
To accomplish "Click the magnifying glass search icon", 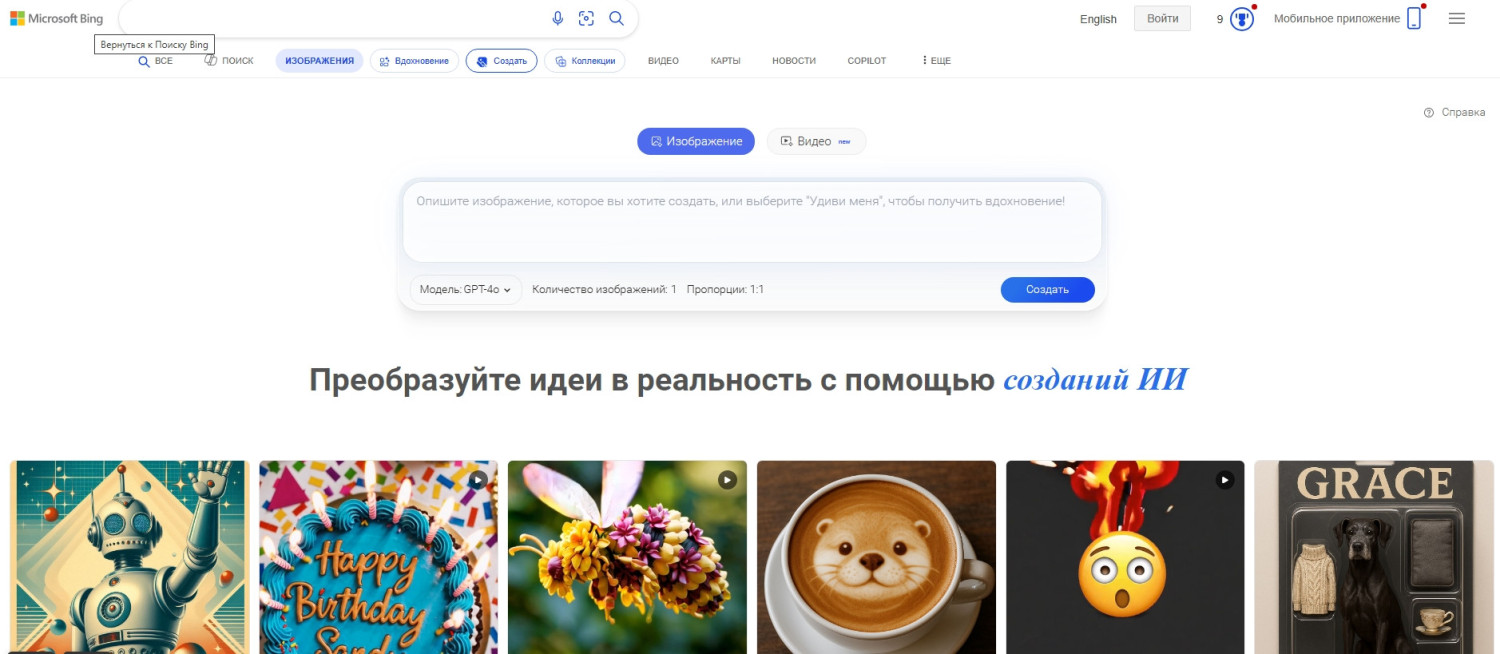I will point(616,18).
